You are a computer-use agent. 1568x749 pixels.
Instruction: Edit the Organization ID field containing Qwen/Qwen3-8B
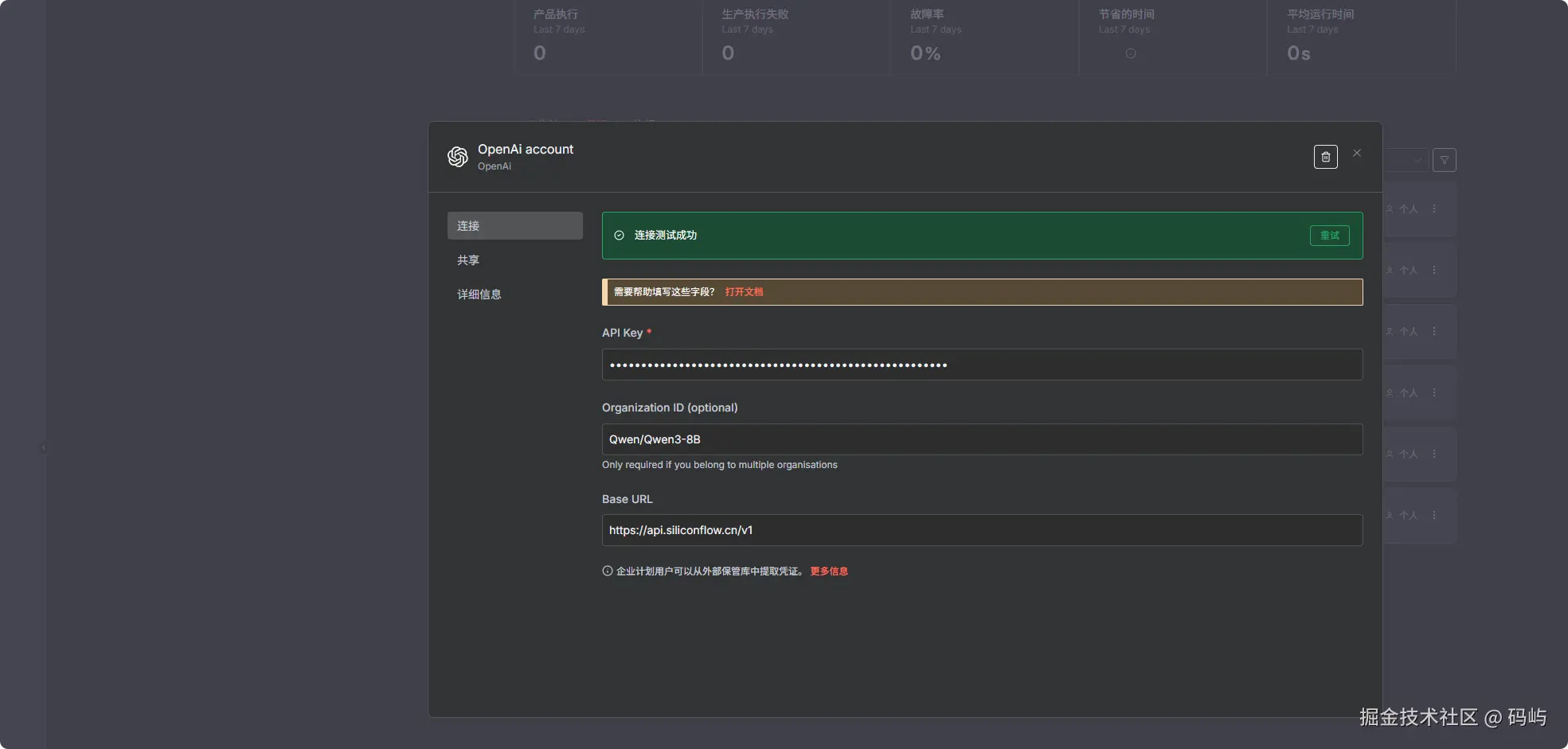coord(982,439)
